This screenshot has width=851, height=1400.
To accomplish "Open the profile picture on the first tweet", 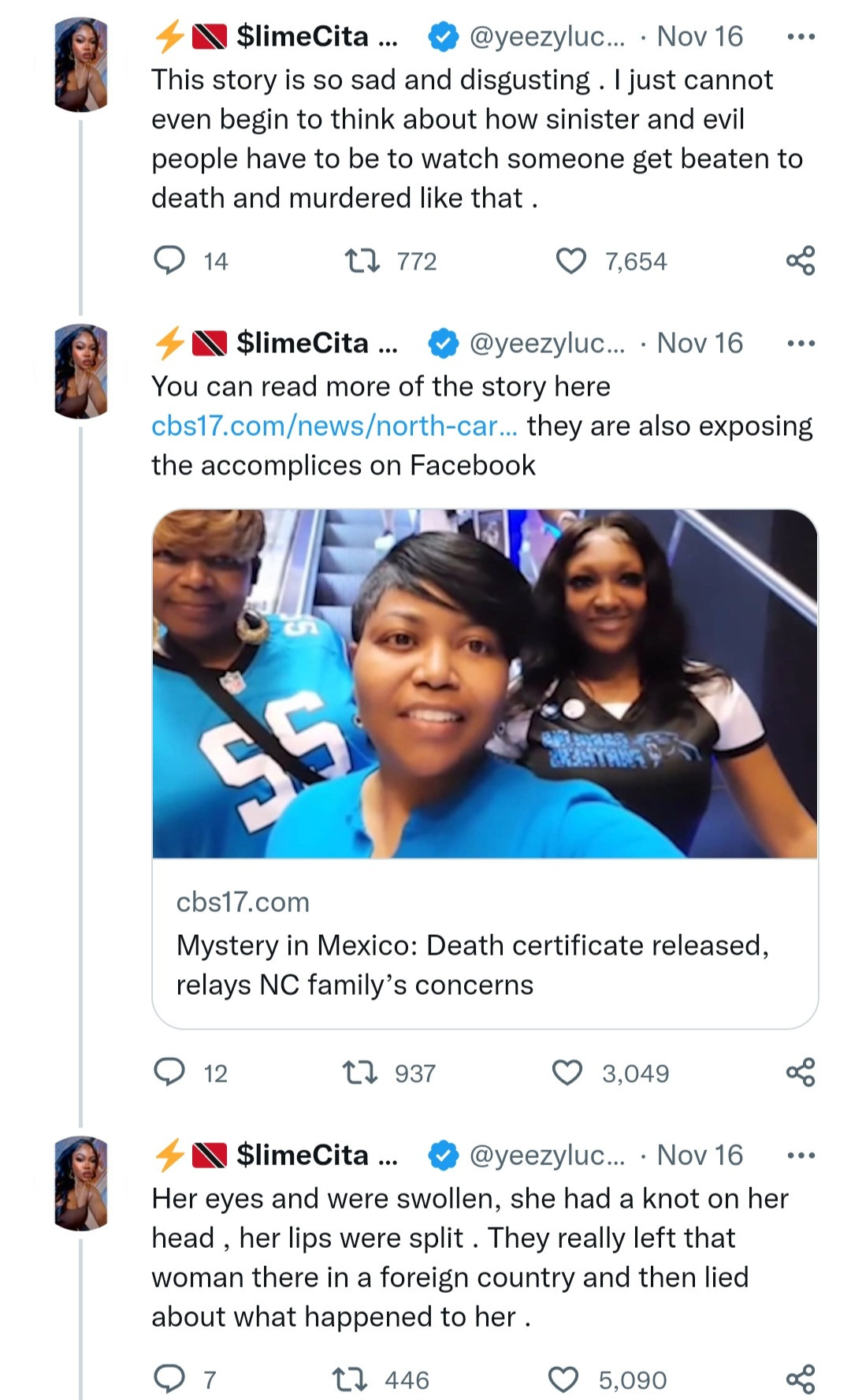I will click(x=81, y=65).
